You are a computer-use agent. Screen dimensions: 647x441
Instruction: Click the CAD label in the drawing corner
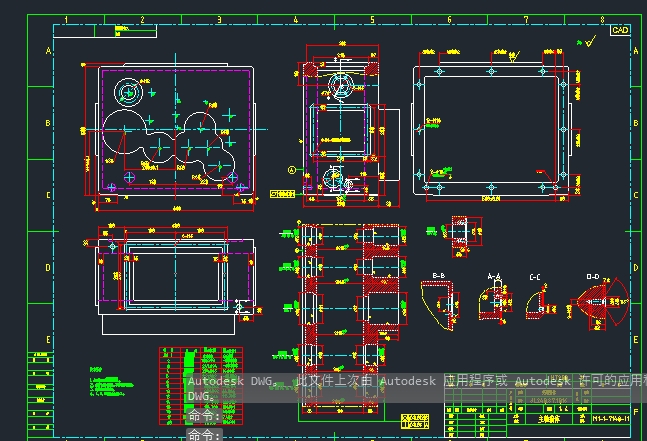[x=620, y=30]
